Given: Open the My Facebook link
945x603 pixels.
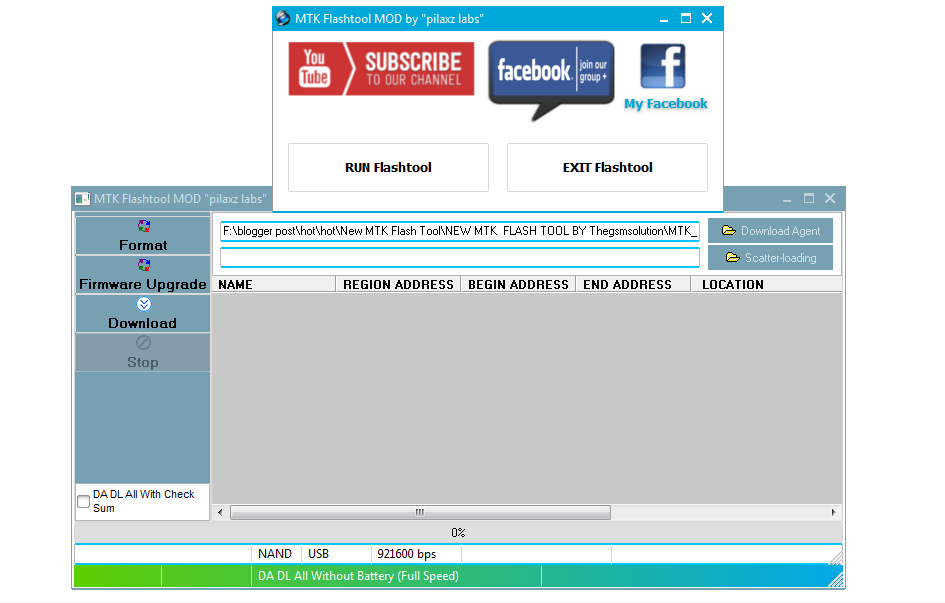Looking at the screenshot, I should 665,104.
